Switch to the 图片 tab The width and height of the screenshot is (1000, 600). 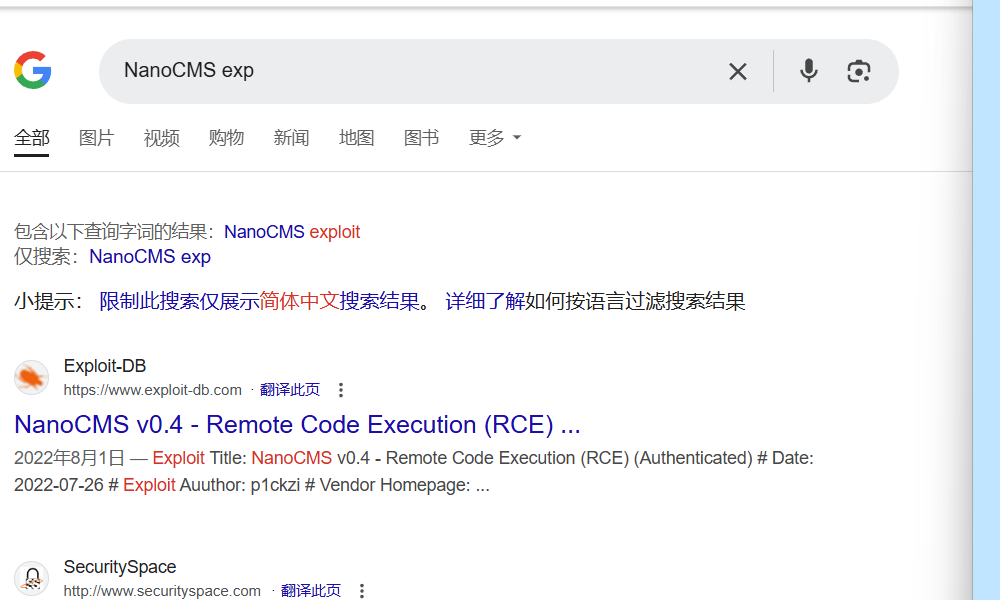pos(96,138)
